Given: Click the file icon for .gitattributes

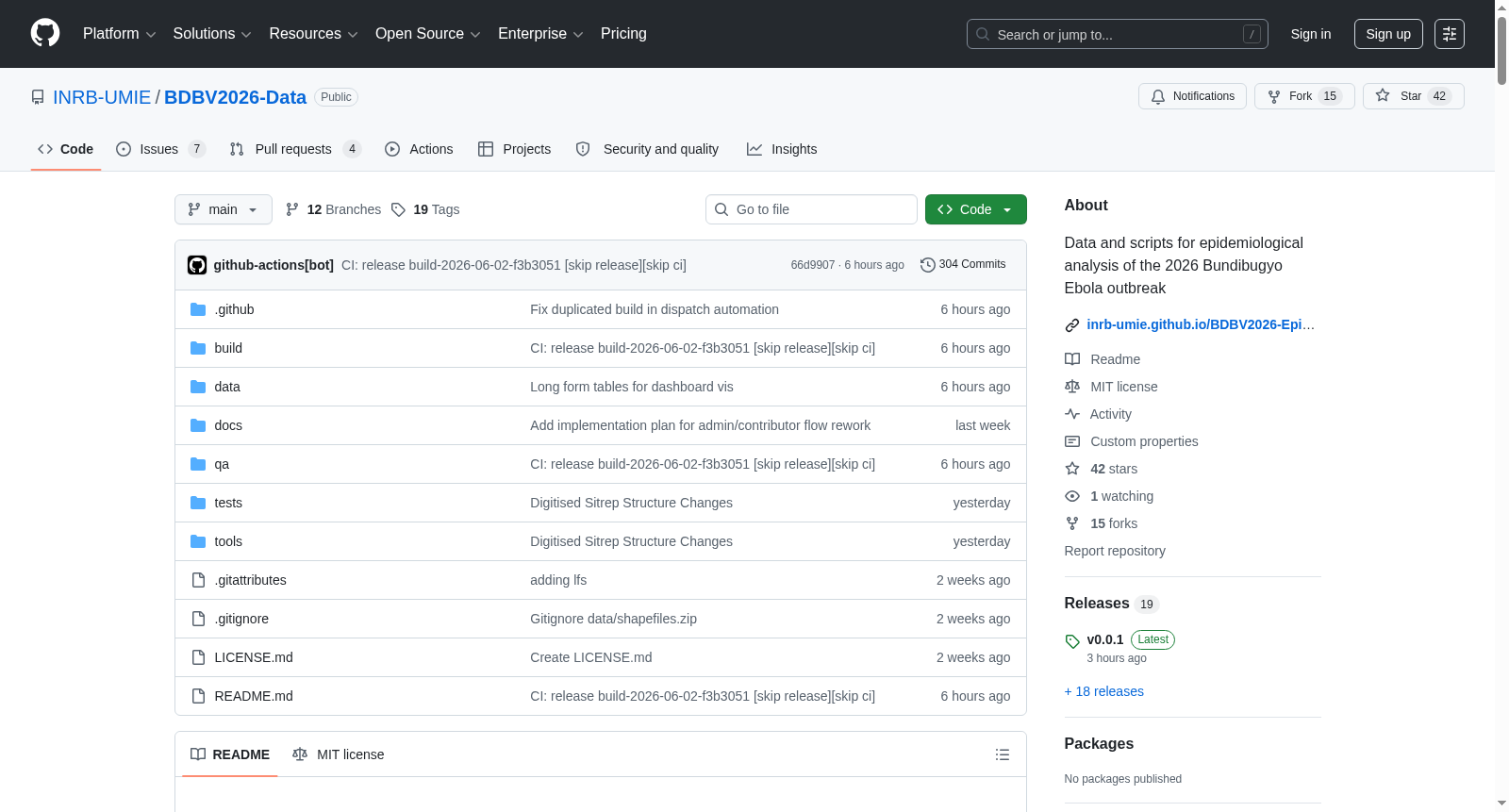Looking at the screenshot, I should 198,580.
